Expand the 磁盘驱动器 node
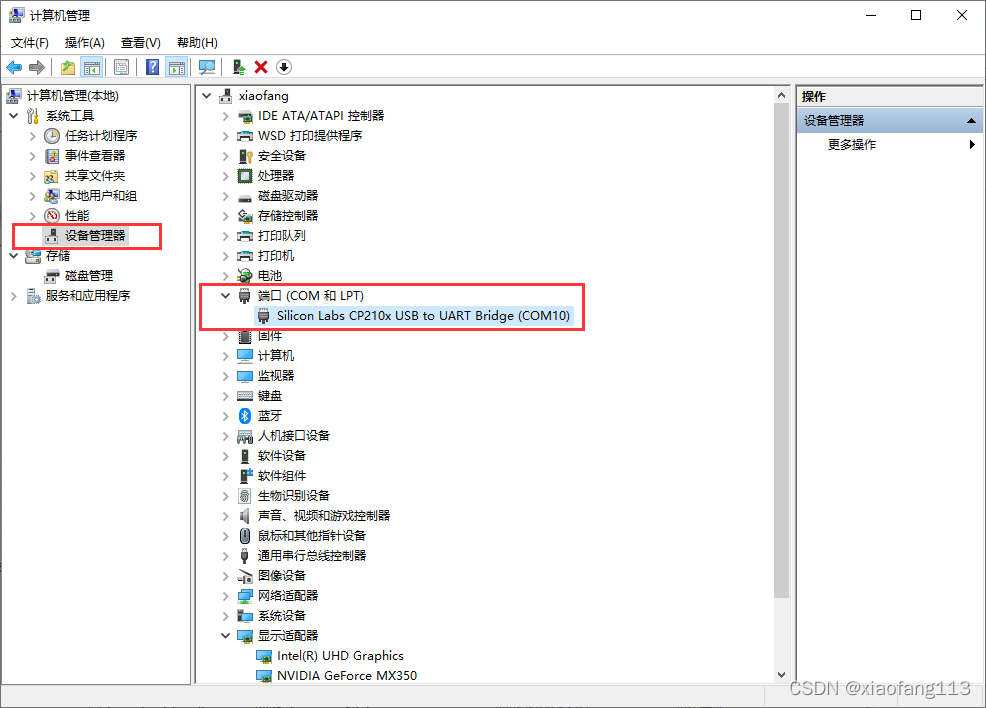986x708 pixels. [x=225, y=196]
